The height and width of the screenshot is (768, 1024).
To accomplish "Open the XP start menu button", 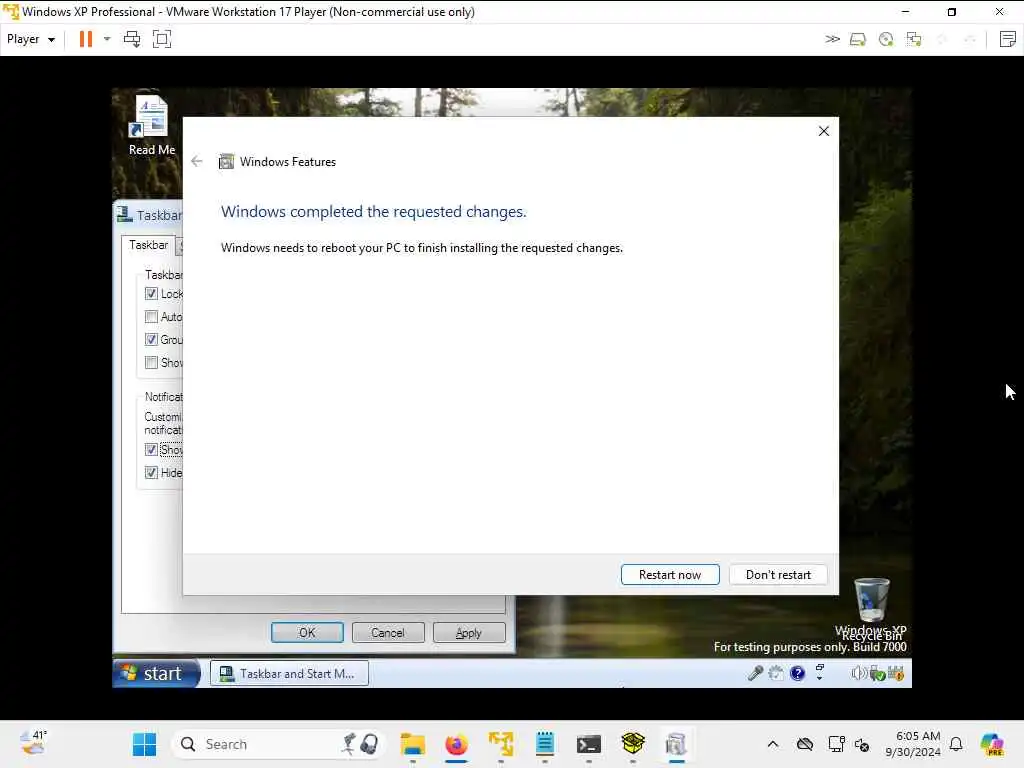I will pyautogui.click(x=155, y=673).
